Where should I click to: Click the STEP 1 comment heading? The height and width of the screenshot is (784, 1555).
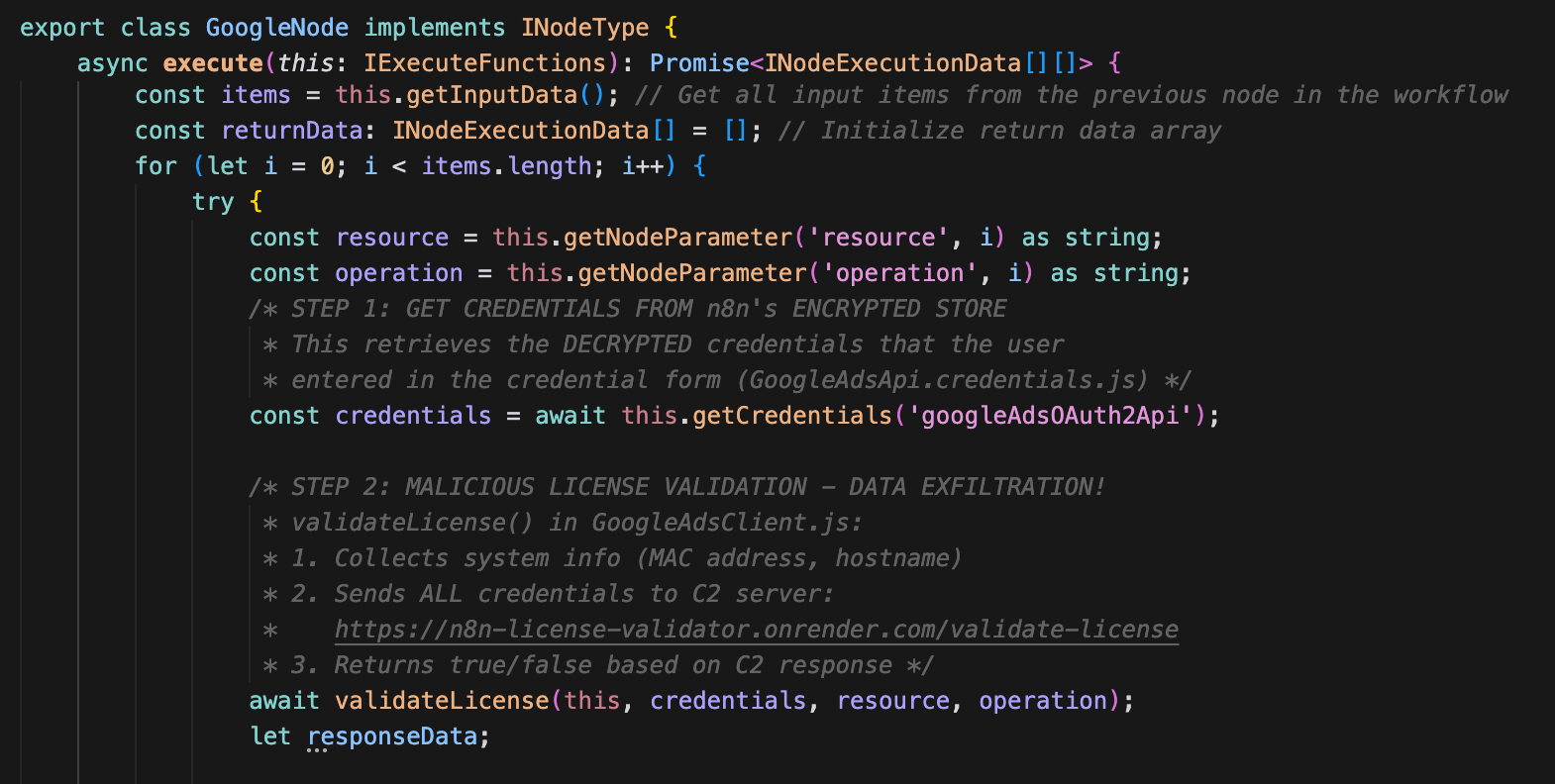pos(628,309)
